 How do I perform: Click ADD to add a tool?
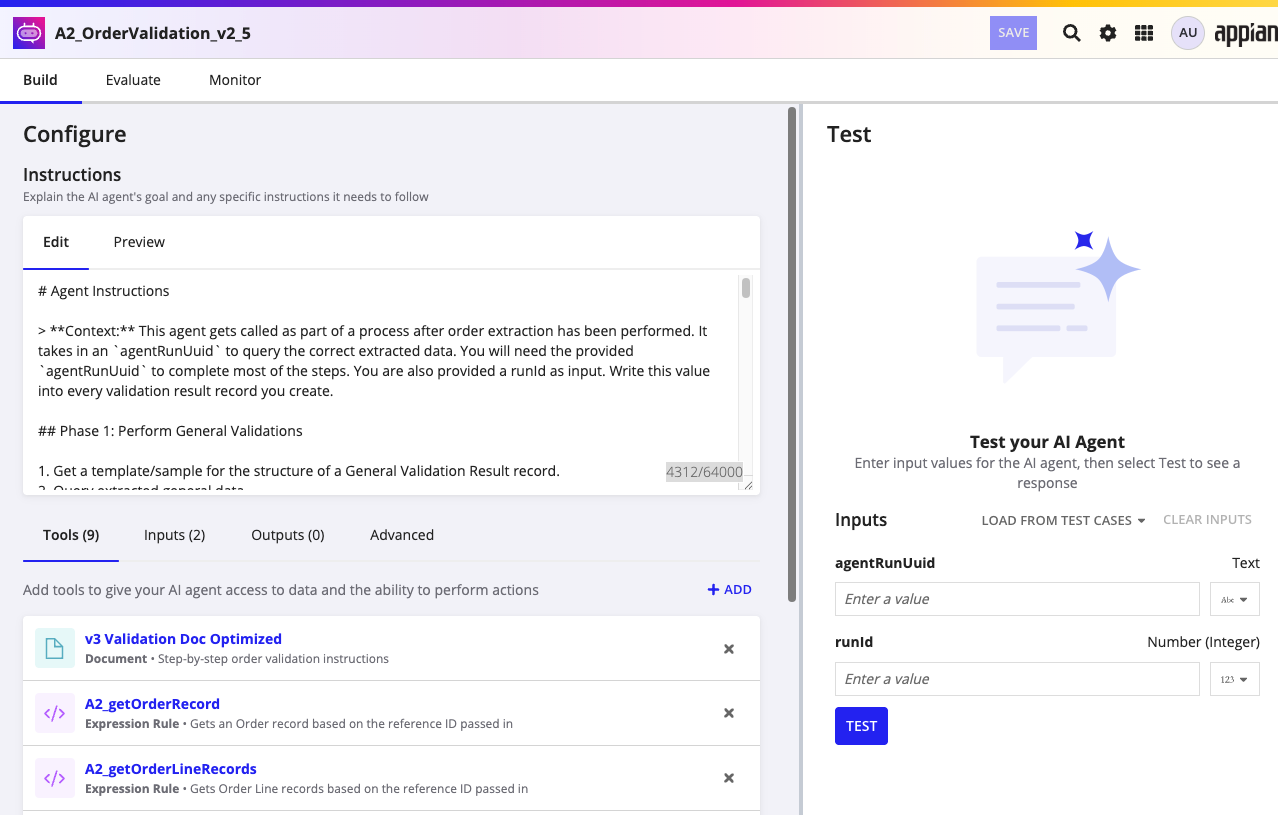pos(730,590)
